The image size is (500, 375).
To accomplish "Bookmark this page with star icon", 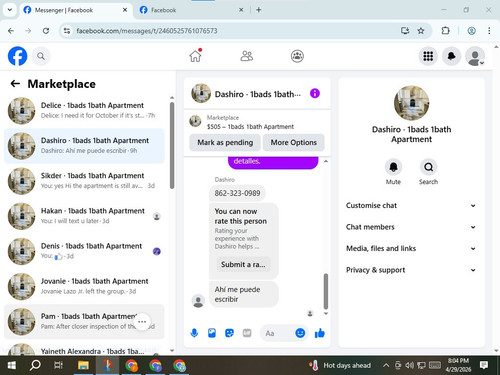I will point(421,31).
